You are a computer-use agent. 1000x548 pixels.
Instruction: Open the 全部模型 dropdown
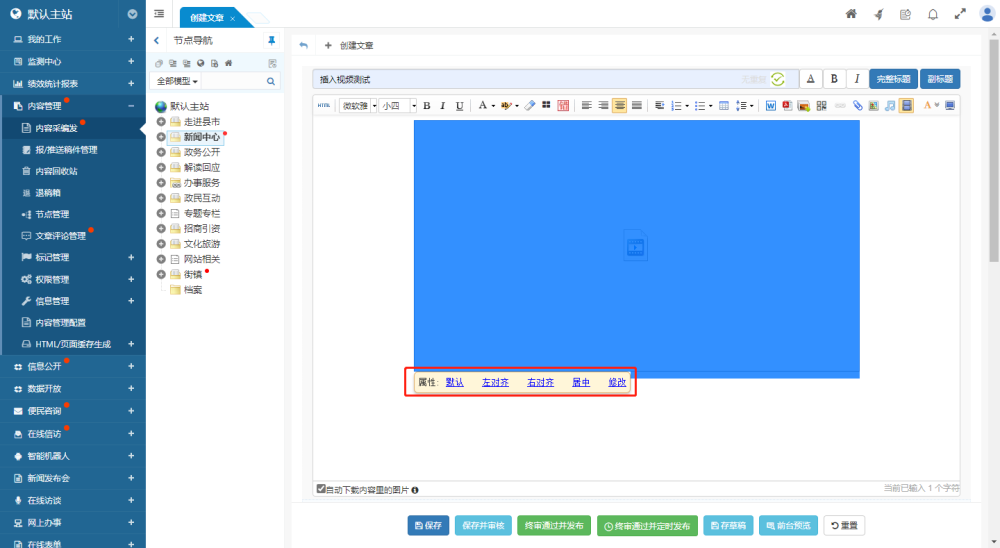(177, 81)
